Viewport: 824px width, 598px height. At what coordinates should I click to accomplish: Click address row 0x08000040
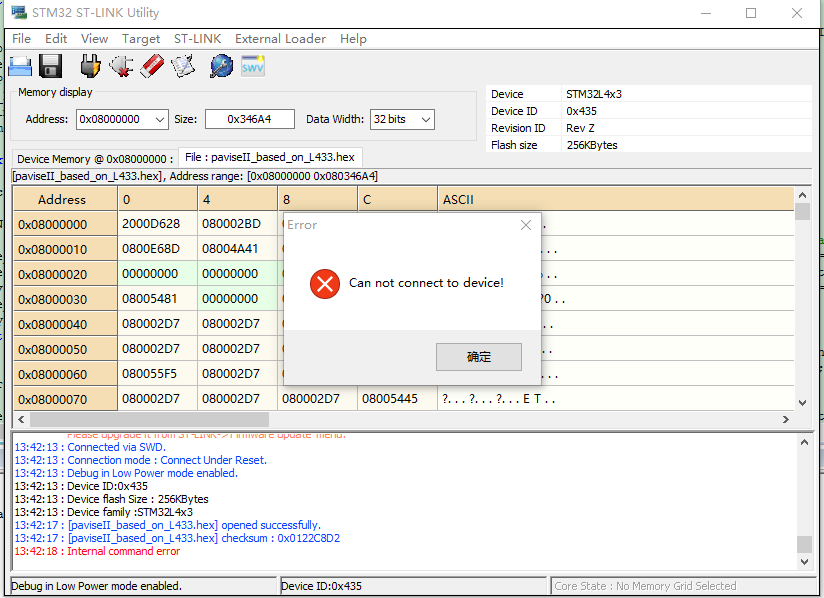pos(65,324)
